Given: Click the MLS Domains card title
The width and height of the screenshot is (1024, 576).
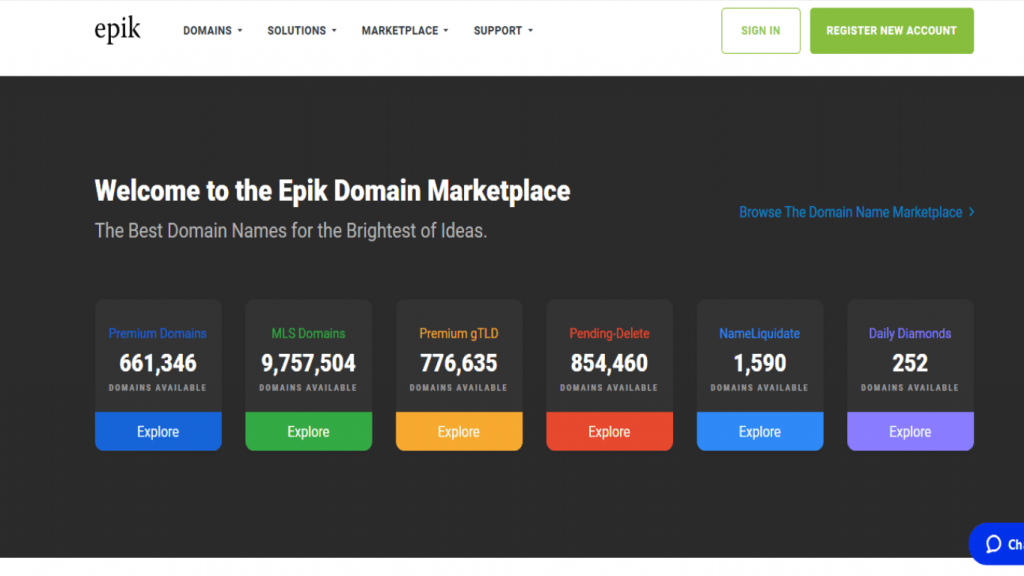Looking at the screenshot, I should (308, 334).
